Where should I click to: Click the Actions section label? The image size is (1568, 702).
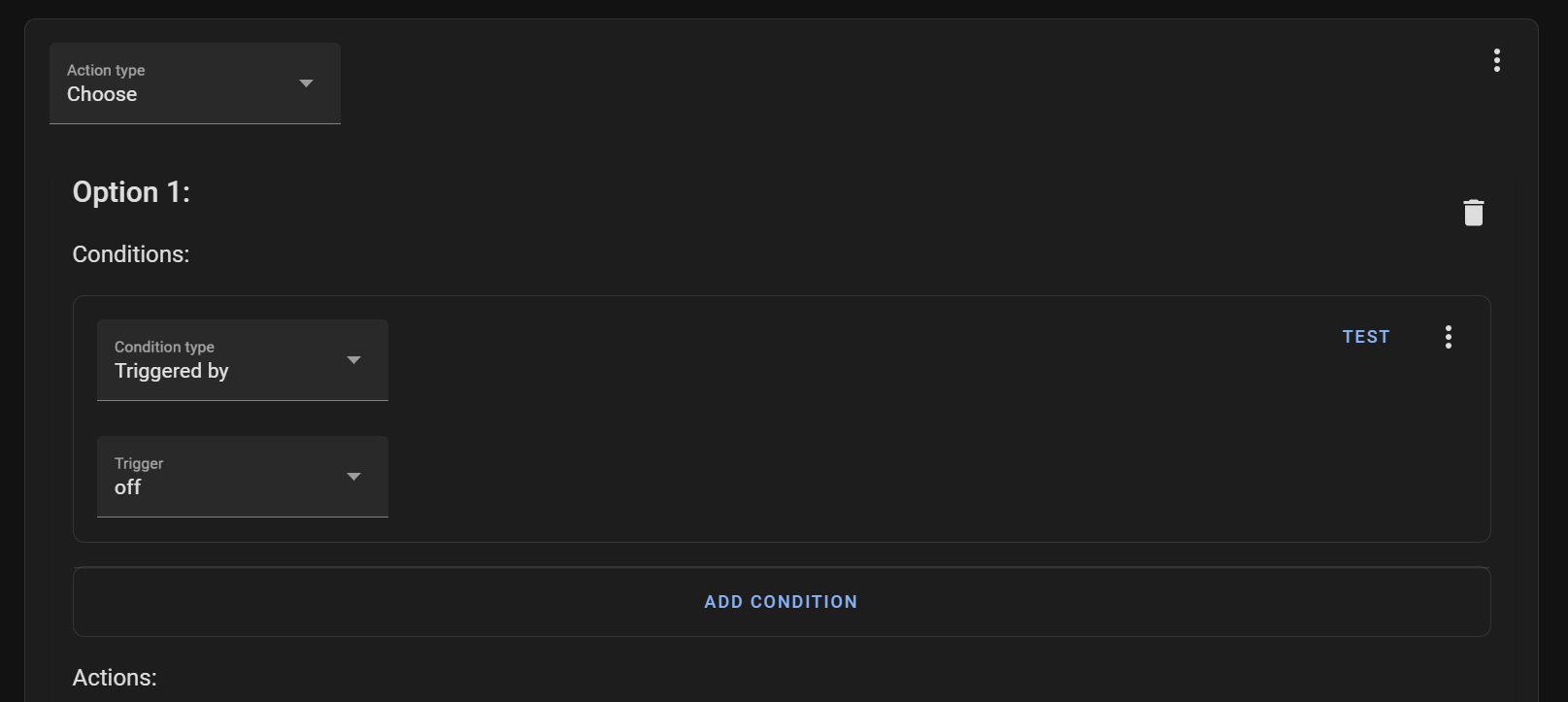pos(115,678)
